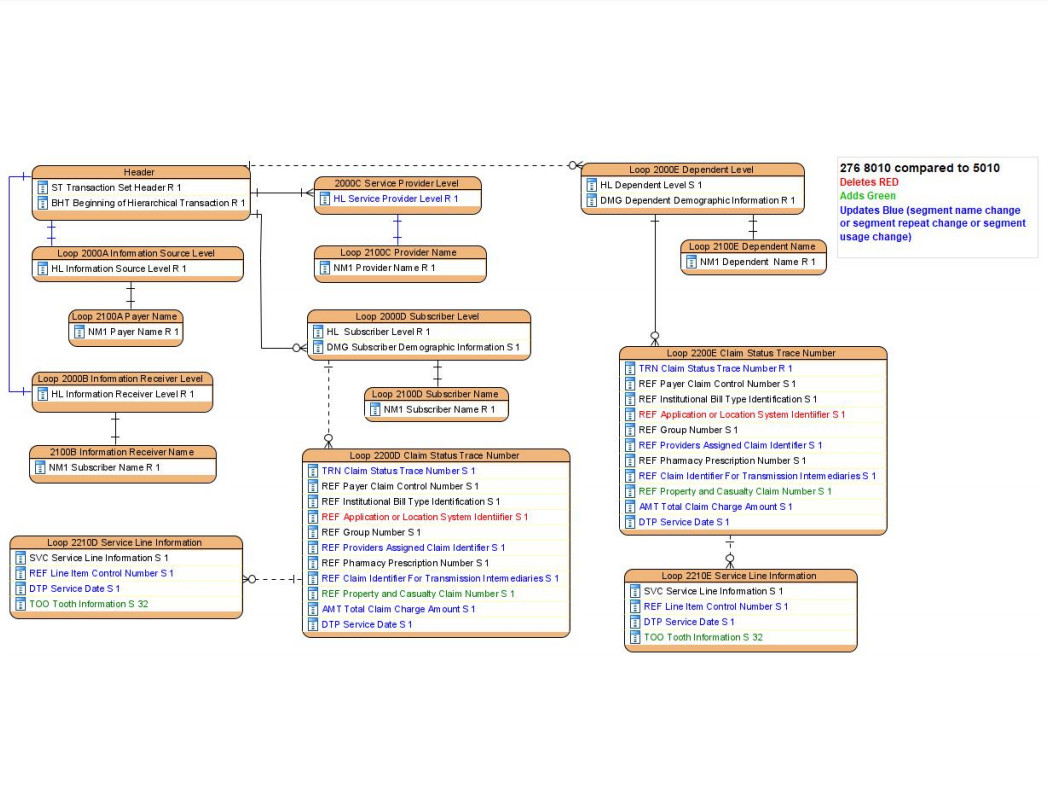Select Loop 2210D Service Line Information title
This screenshot has width=1048, height=811.
[x=124, y=542]
